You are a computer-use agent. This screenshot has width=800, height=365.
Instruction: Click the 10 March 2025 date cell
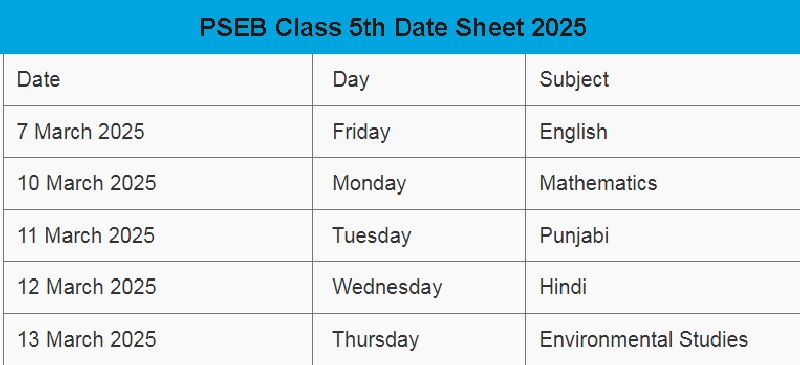[158, 183]
